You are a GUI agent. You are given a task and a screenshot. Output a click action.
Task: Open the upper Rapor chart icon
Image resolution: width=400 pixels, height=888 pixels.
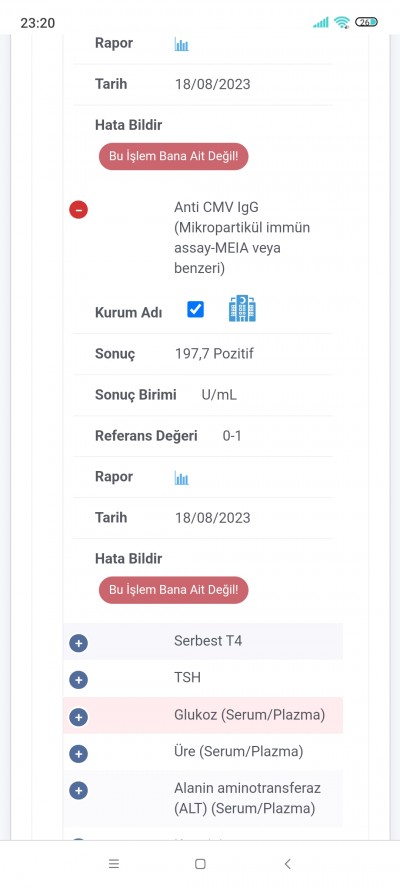point(181,44)
